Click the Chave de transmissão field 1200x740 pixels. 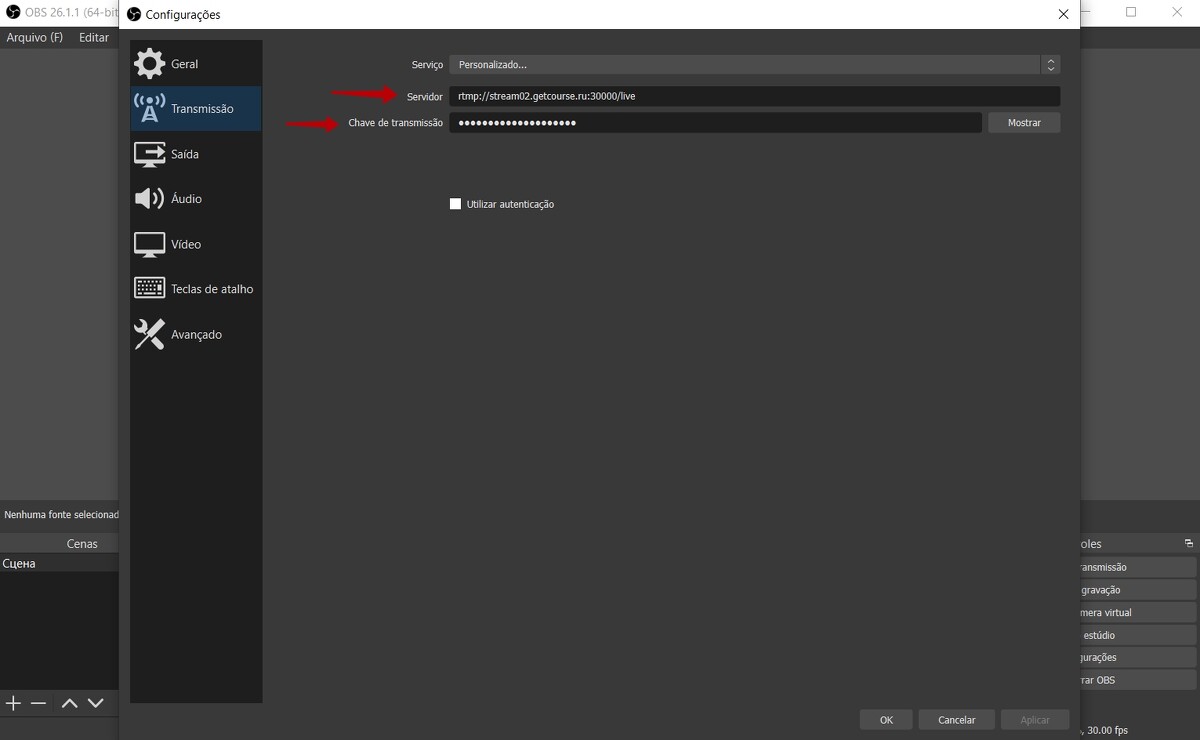point(714,122)
